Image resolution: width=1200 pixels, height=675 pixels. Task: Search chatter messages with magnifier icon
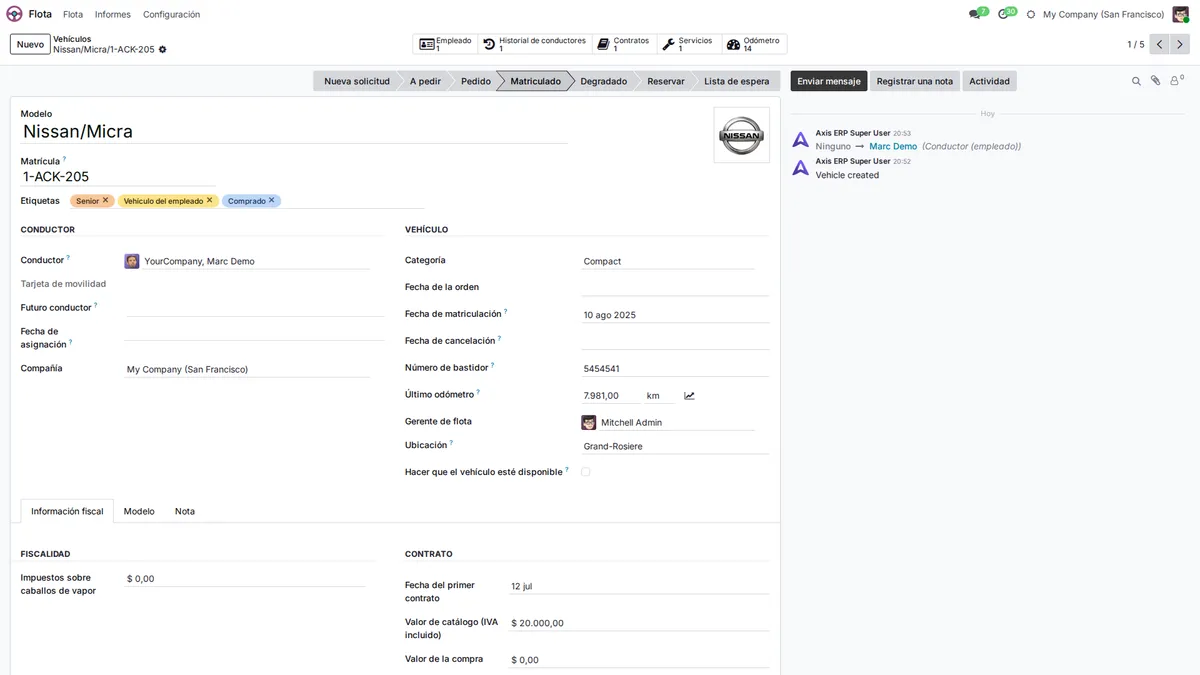point(1136,81)
